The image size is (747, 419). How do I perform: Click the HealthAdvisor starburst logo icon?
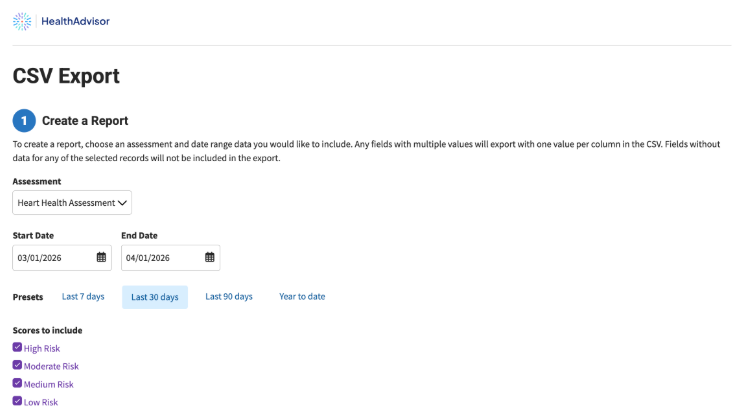point(22,21)
